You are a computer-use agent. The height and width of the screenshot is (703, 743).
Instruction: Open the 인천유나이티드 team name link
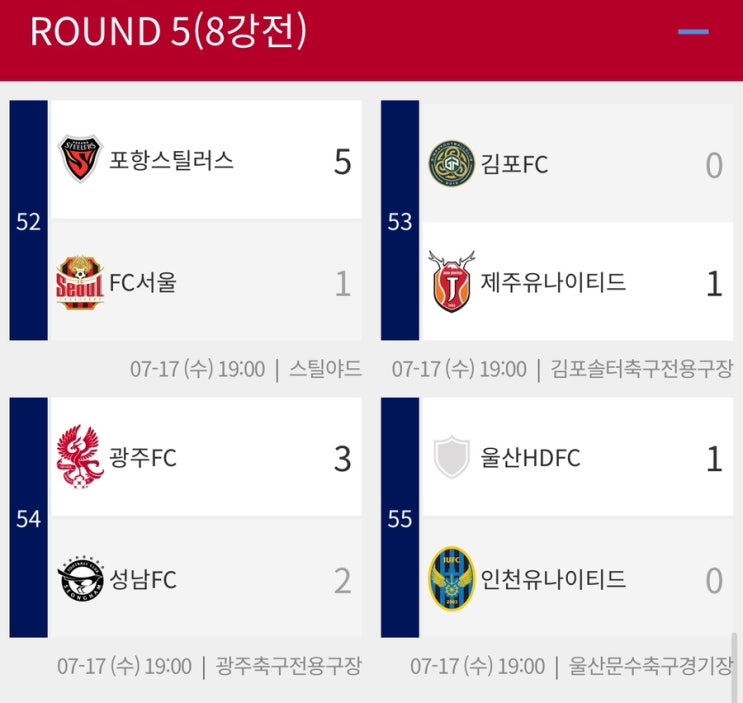pyautogui.click(x=554, y=579)
